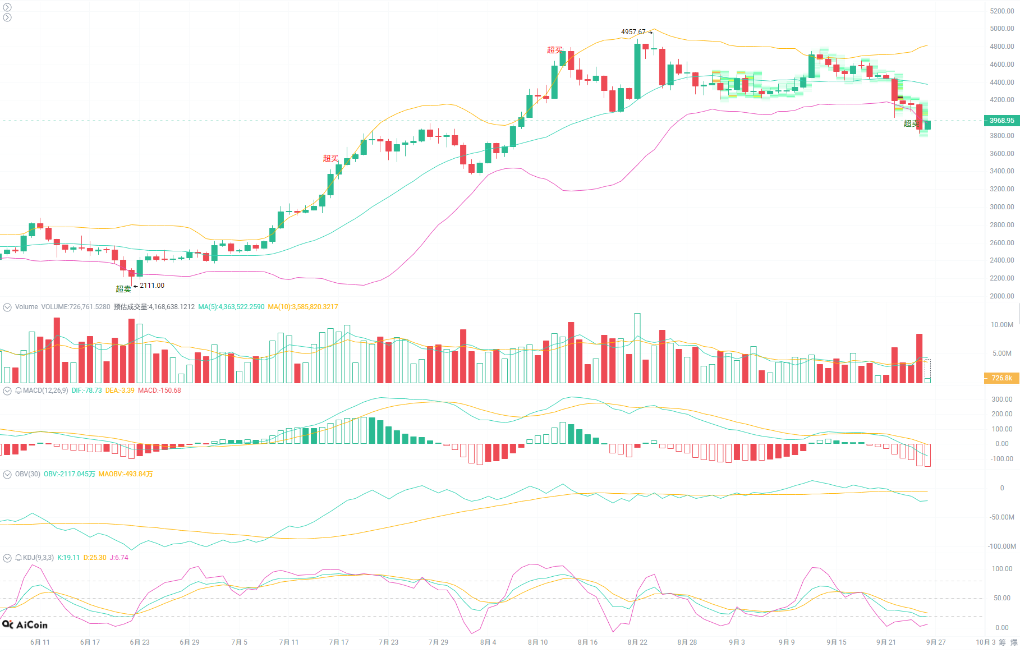Click the VOLUME:726,761.5280 value
Screen dimensions: 1020x650
[75, 307]
